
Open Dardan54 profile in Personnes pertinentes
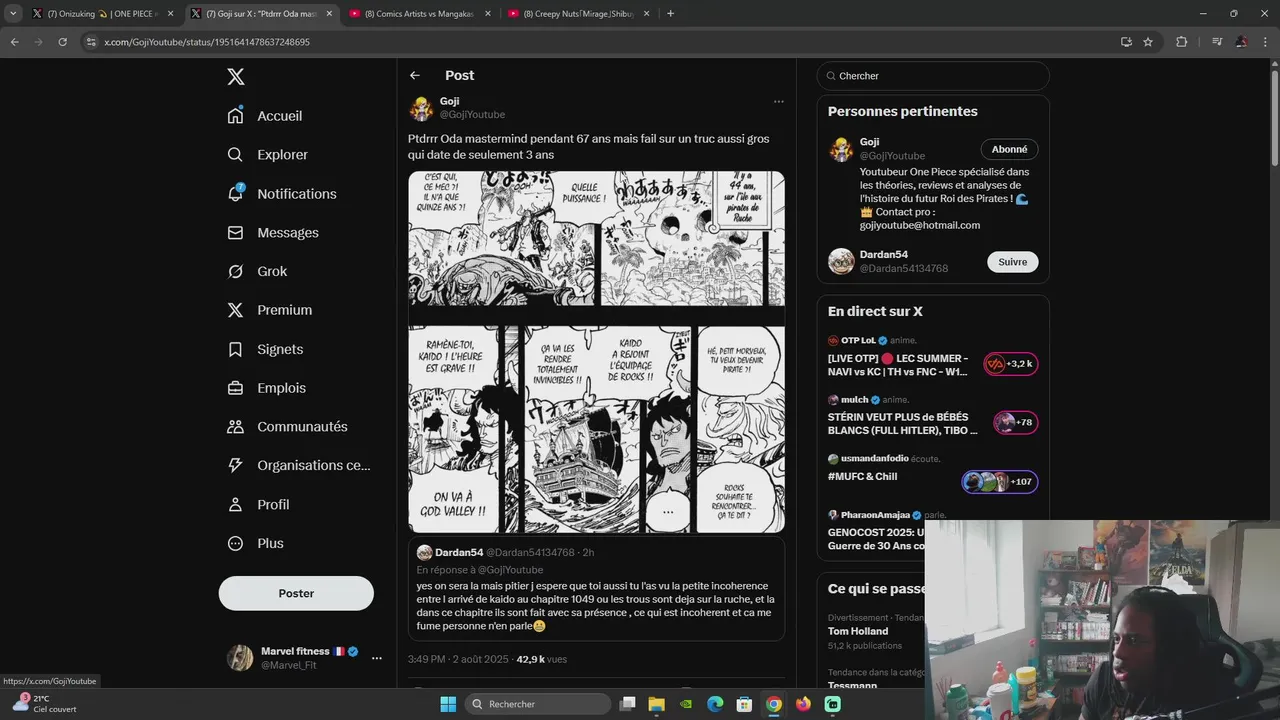click(x=884, y=255)
